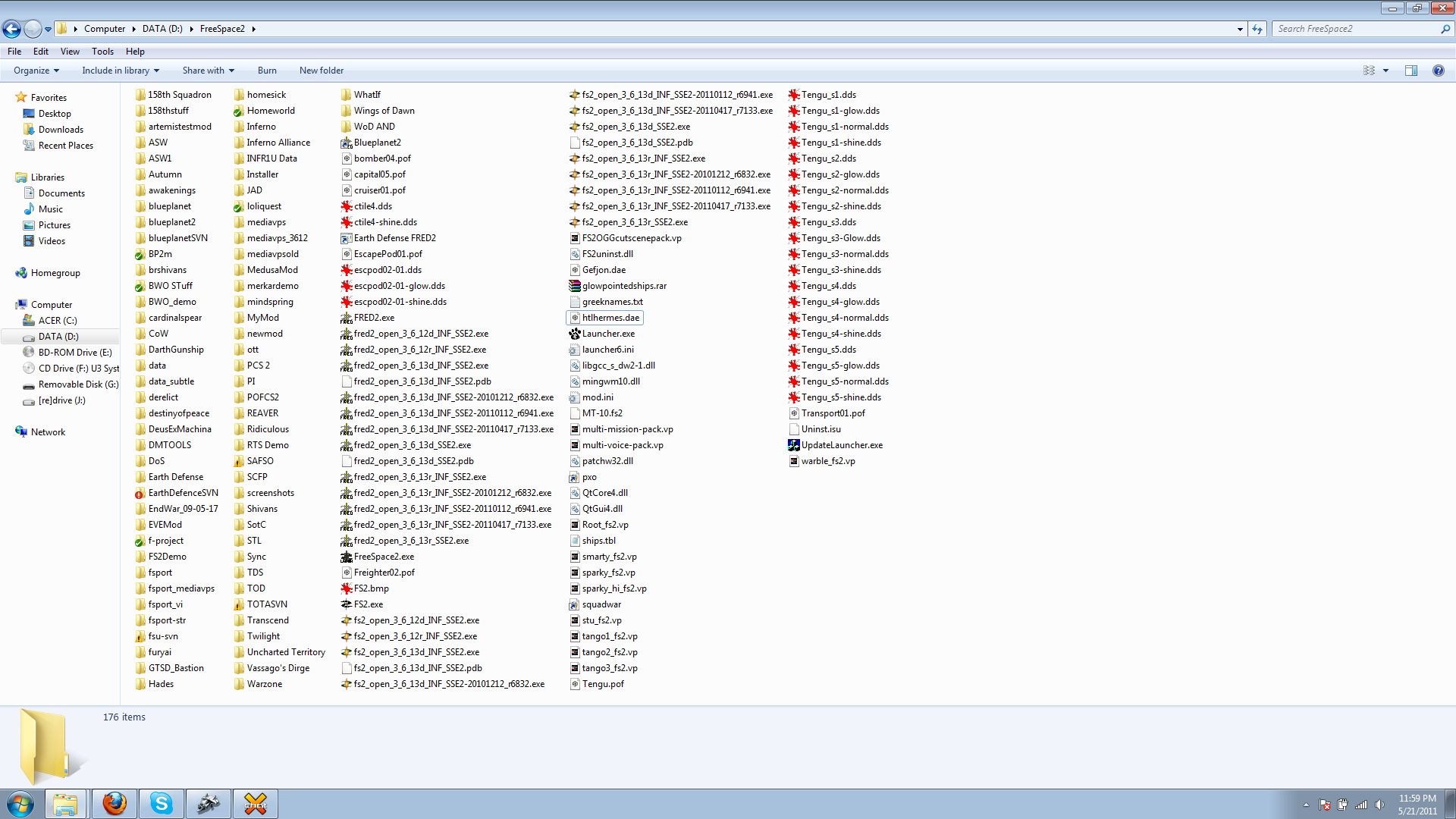Open the recent pages dropdown arrow
The width and height of the screenshot is (1456, 819).
[48, 30]
